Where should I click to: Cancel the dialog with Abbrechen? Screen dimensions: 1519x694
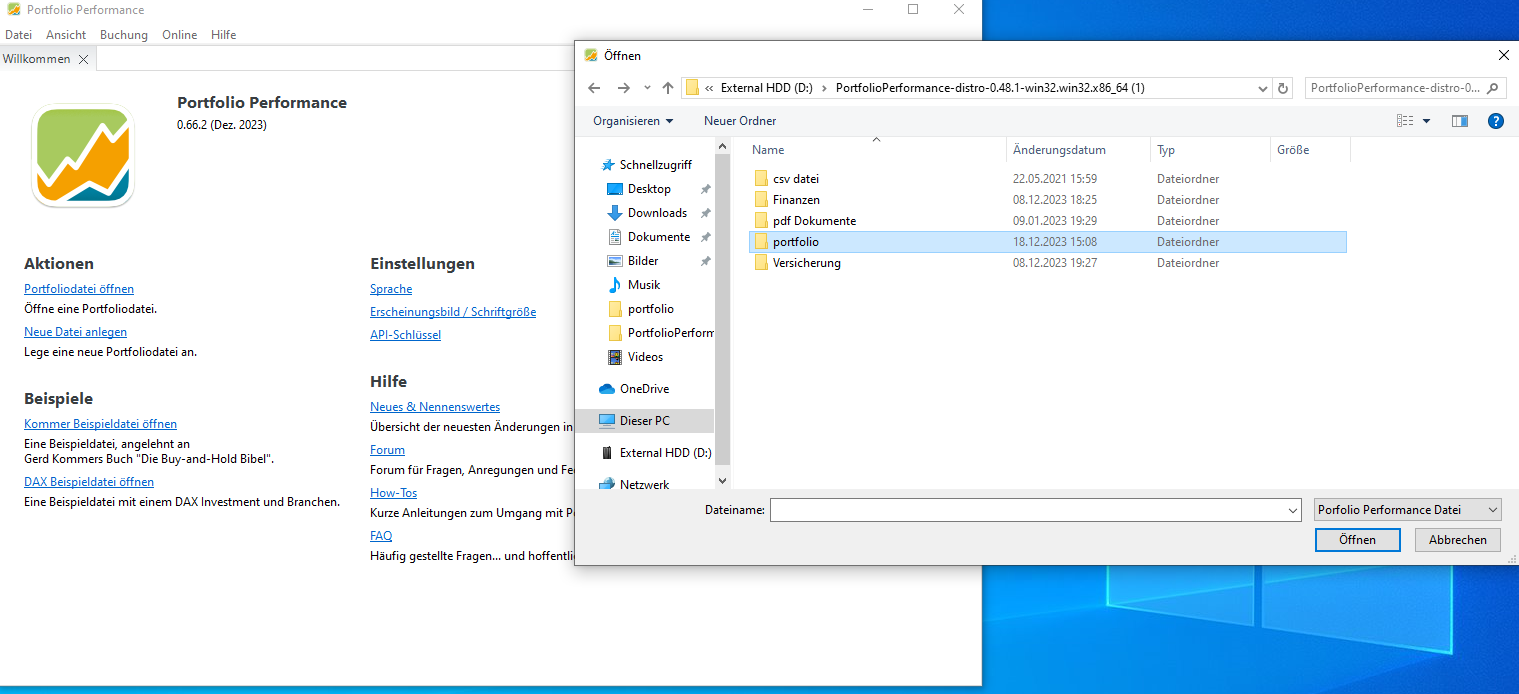coord(1458,540)
